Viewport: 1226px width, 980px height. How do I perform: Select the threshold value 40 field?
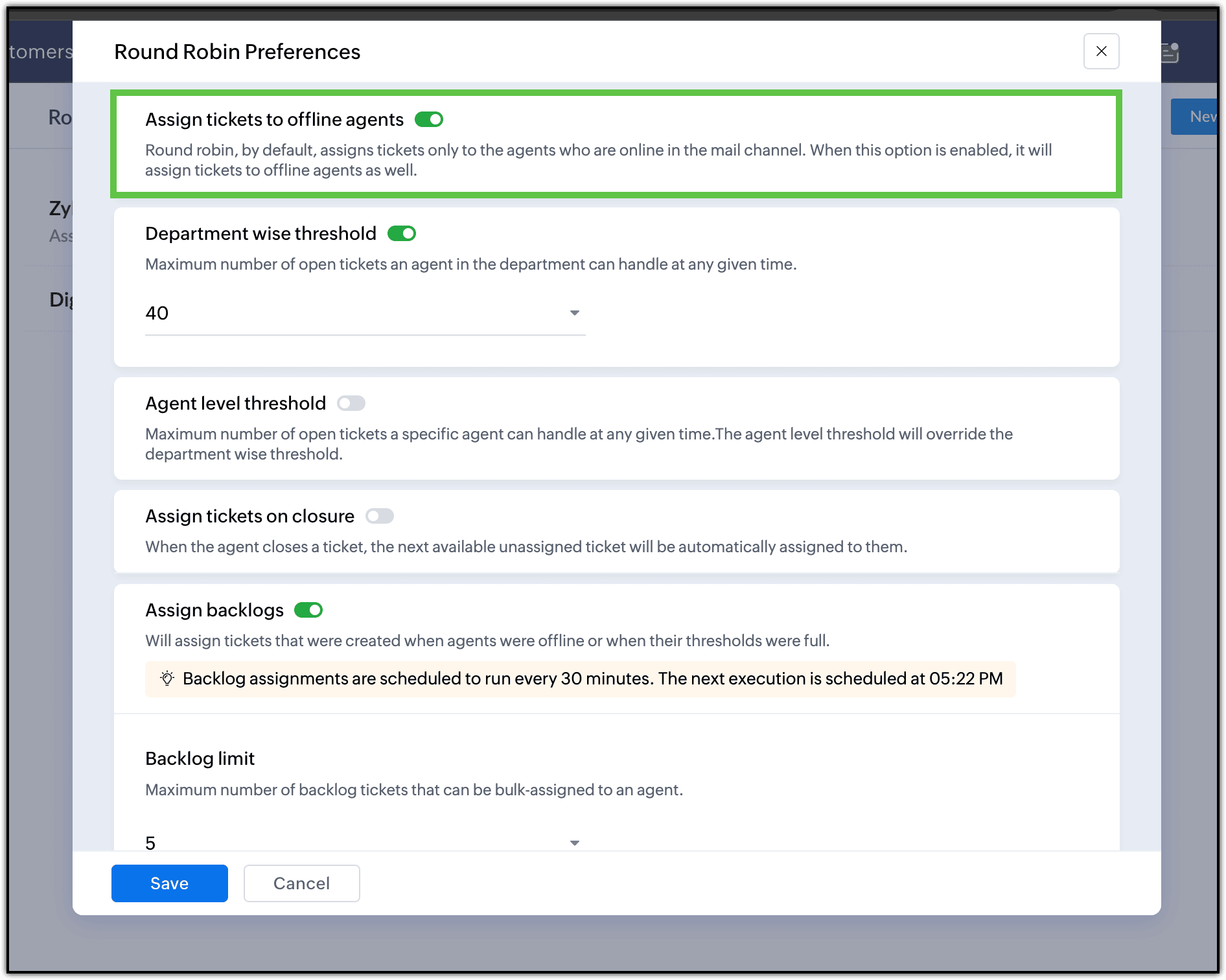click(x=365, y=314)
